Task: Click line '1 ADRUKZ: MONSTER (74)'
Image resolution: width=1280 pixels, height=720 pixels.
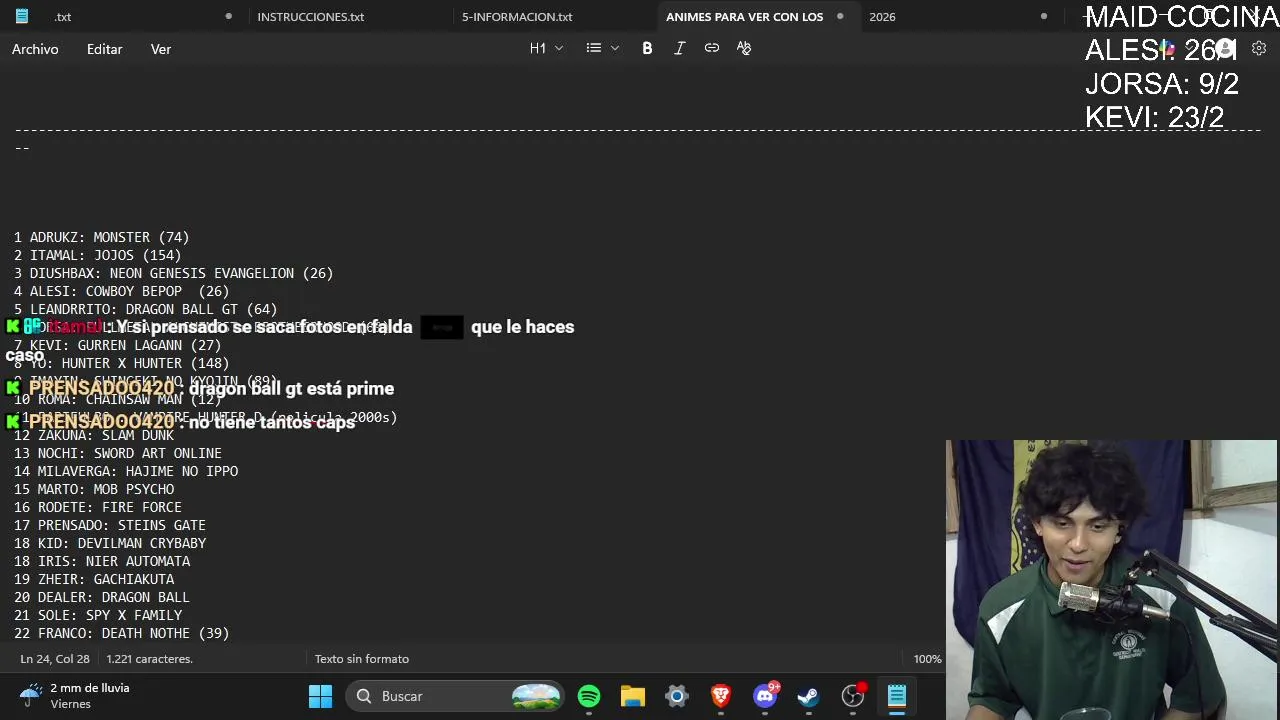Action: [x=101, y=237]
